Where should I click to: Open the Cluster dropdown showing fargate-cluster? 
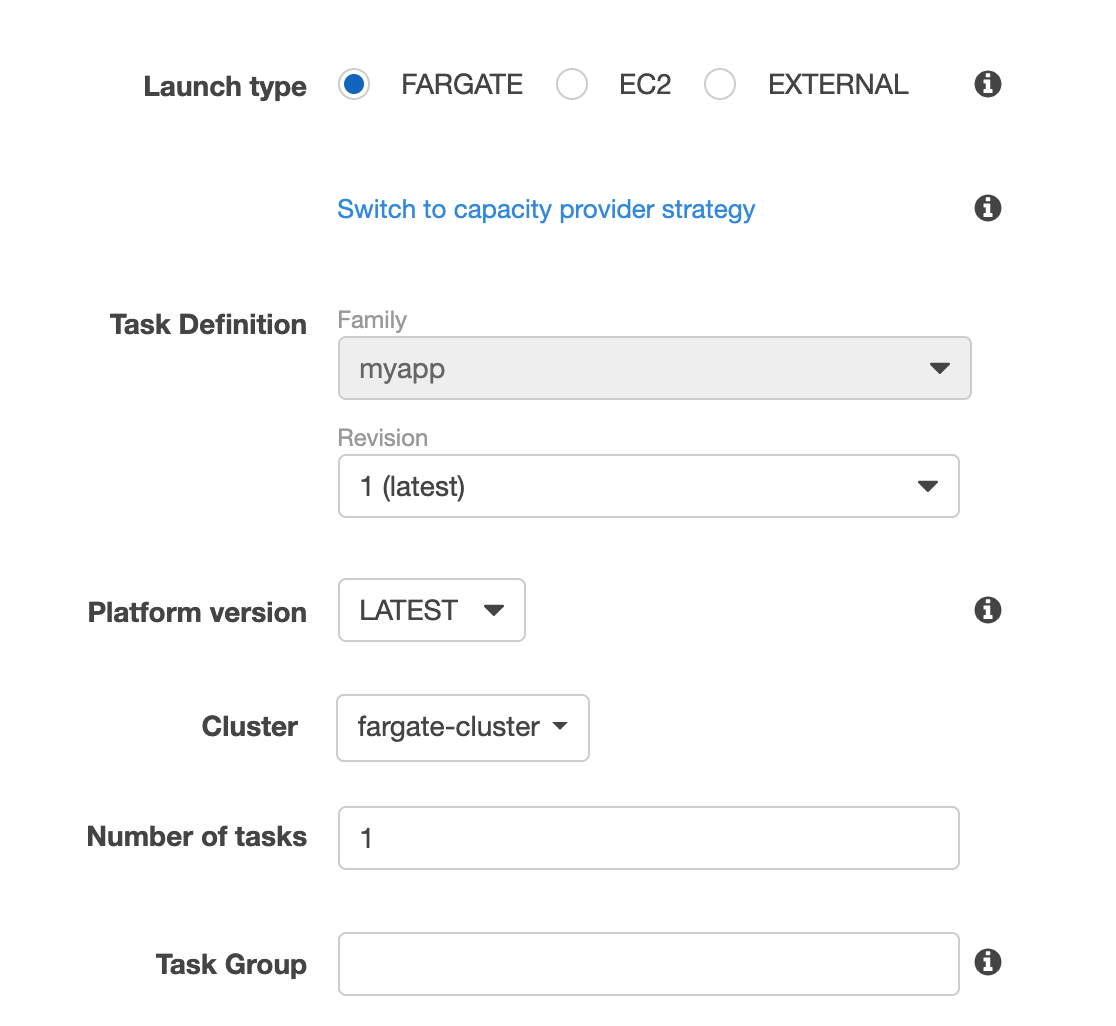coord(462,727)
